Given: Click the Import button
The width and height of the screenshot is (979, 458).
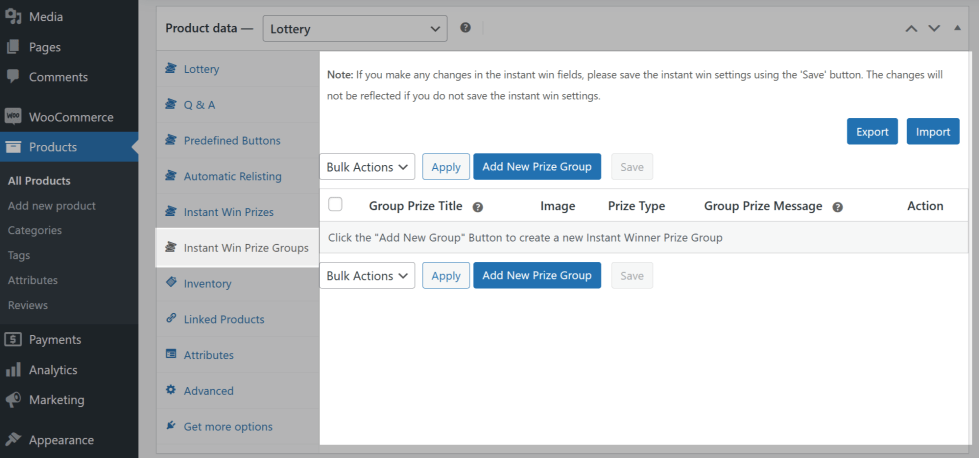Looking at the screenshot, I should click(933, 132).
